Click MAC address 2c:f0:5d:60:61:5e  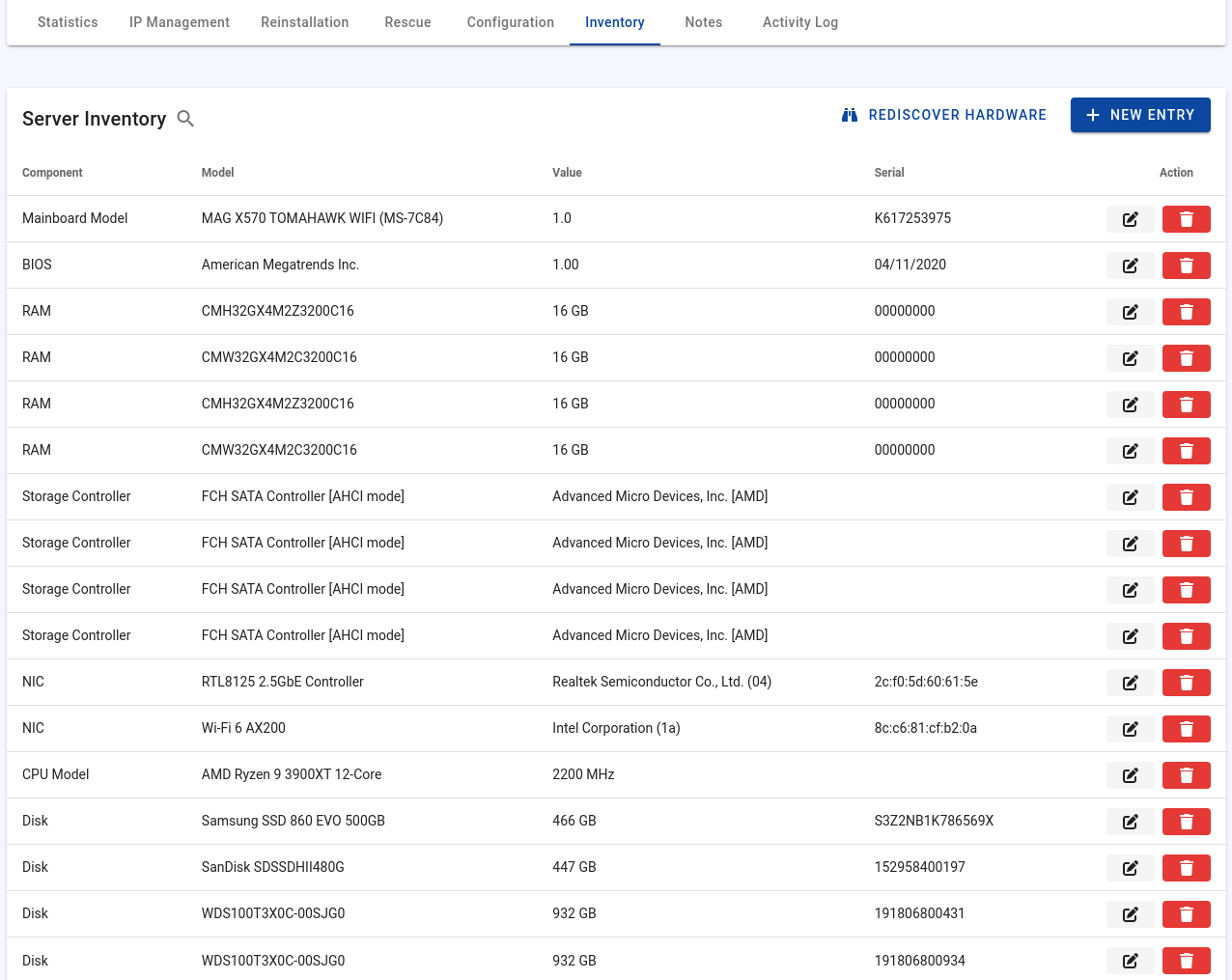(926, 682)
